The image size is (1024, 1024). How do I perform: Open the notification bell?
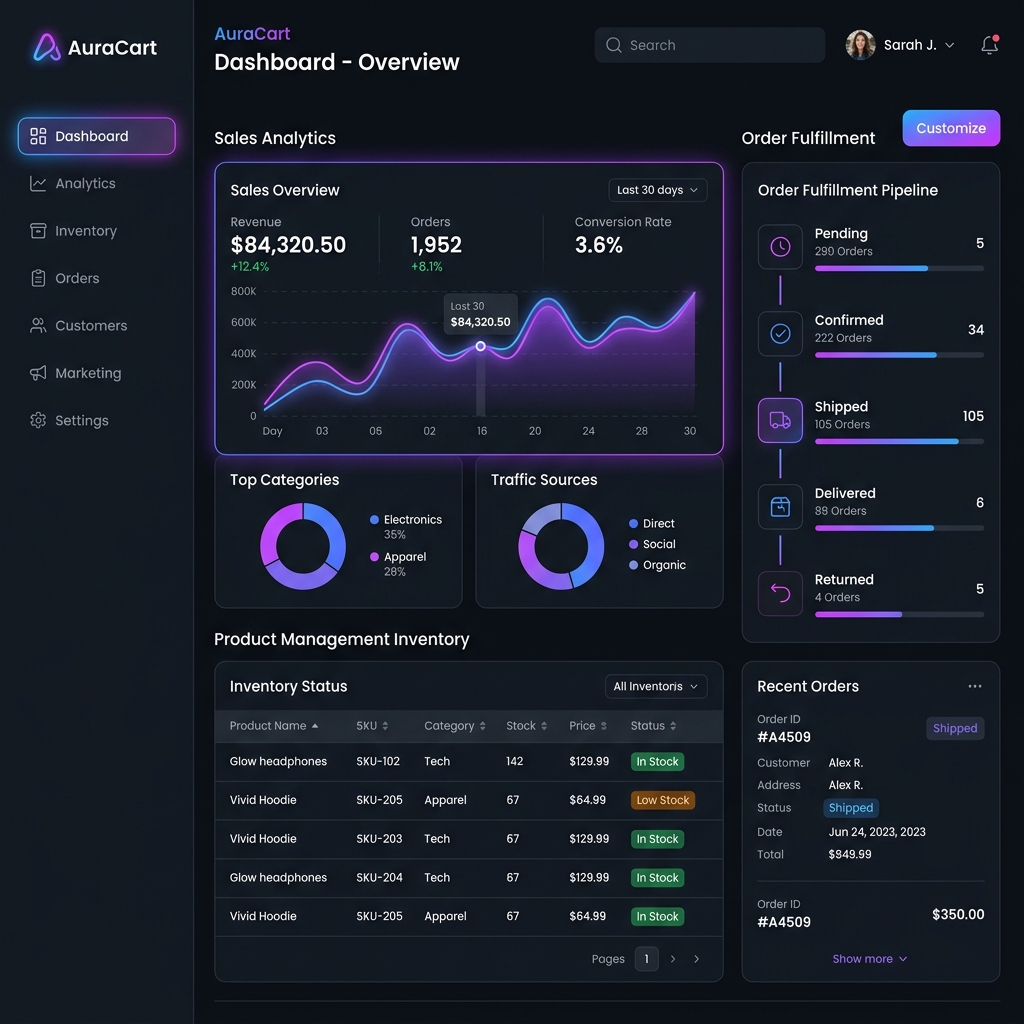989,44
